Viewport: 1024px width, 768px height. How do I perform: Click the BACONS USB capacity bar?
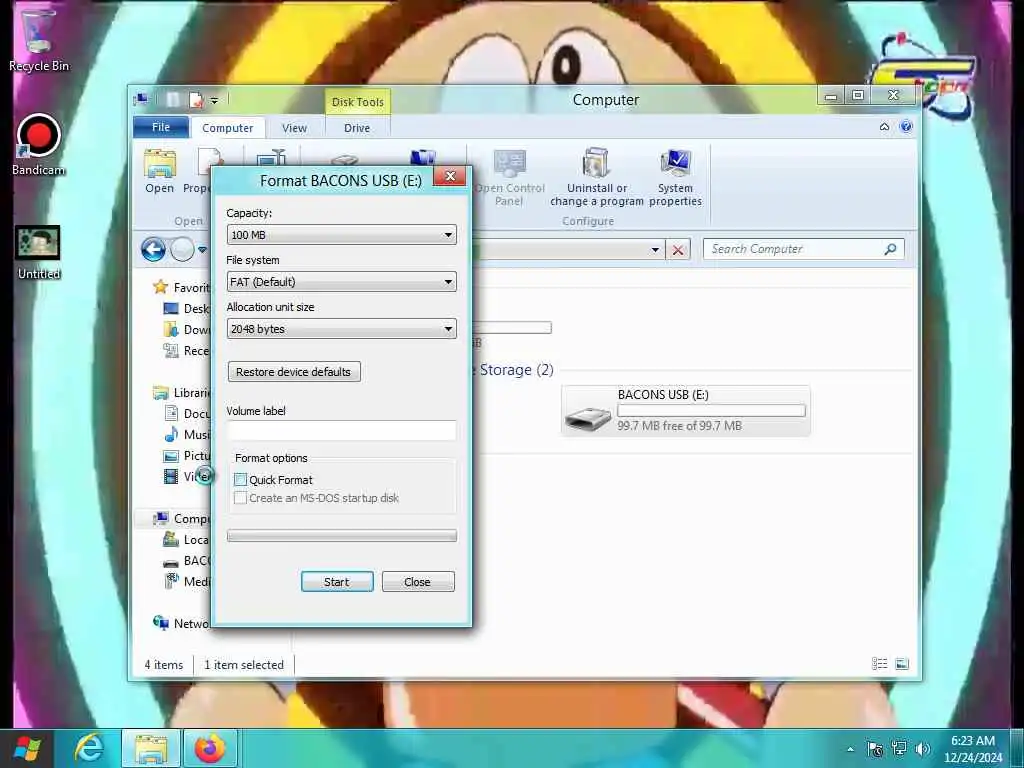[711, 410]
